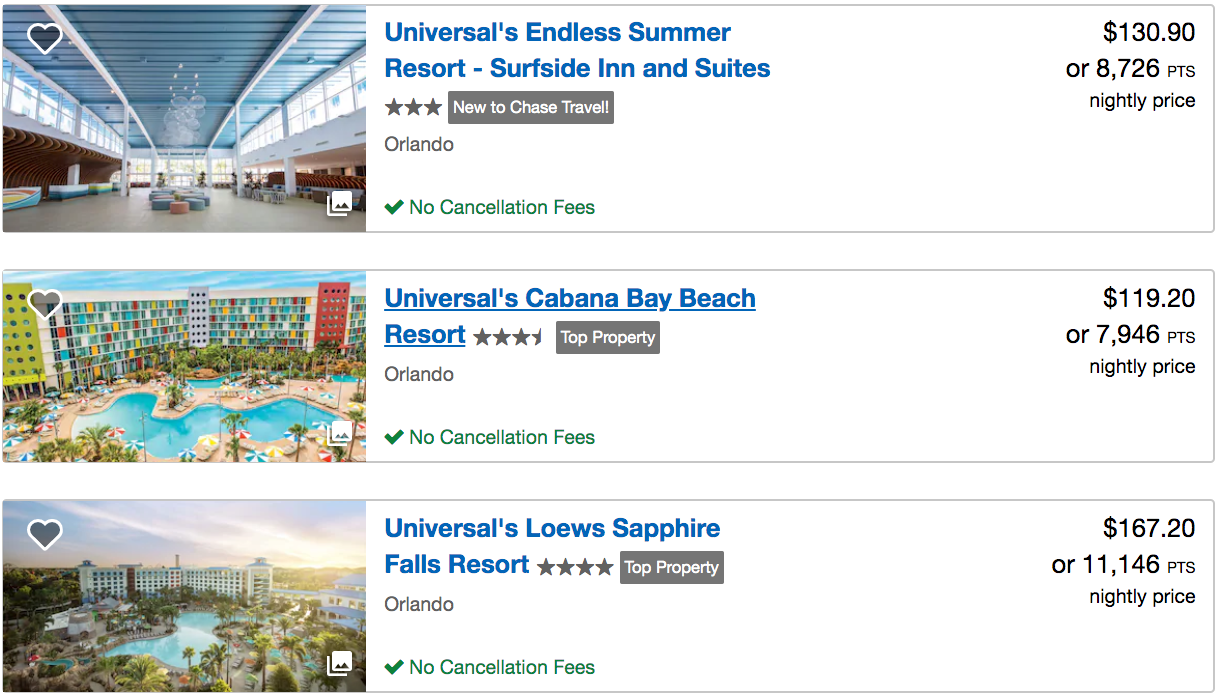Click the Surfside Inn lobby photo
This screenshot has width=1222, height=699.
[x=184, y=120]
